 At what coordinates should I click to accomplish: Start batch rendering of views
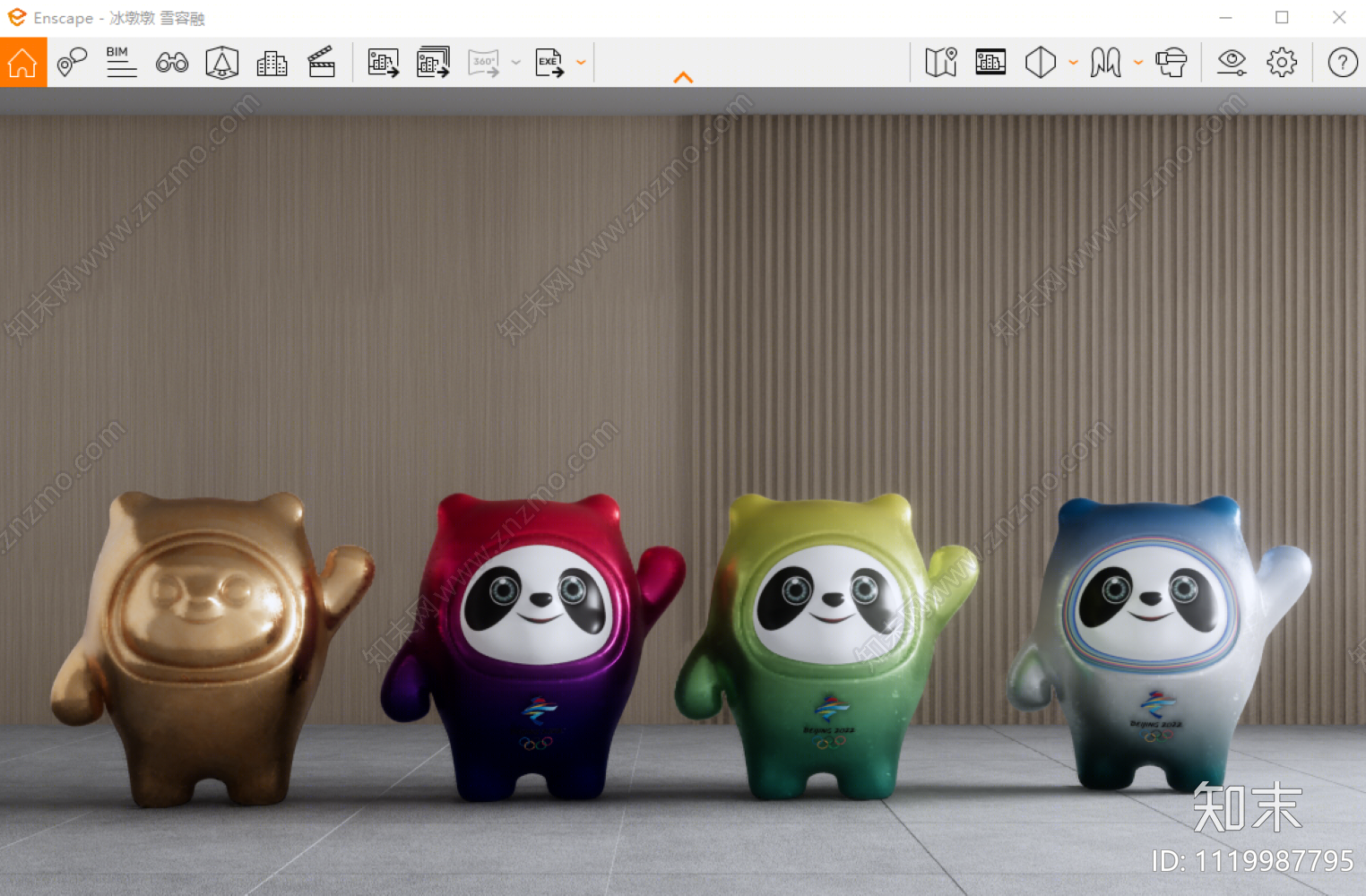[x=434, y=63]
